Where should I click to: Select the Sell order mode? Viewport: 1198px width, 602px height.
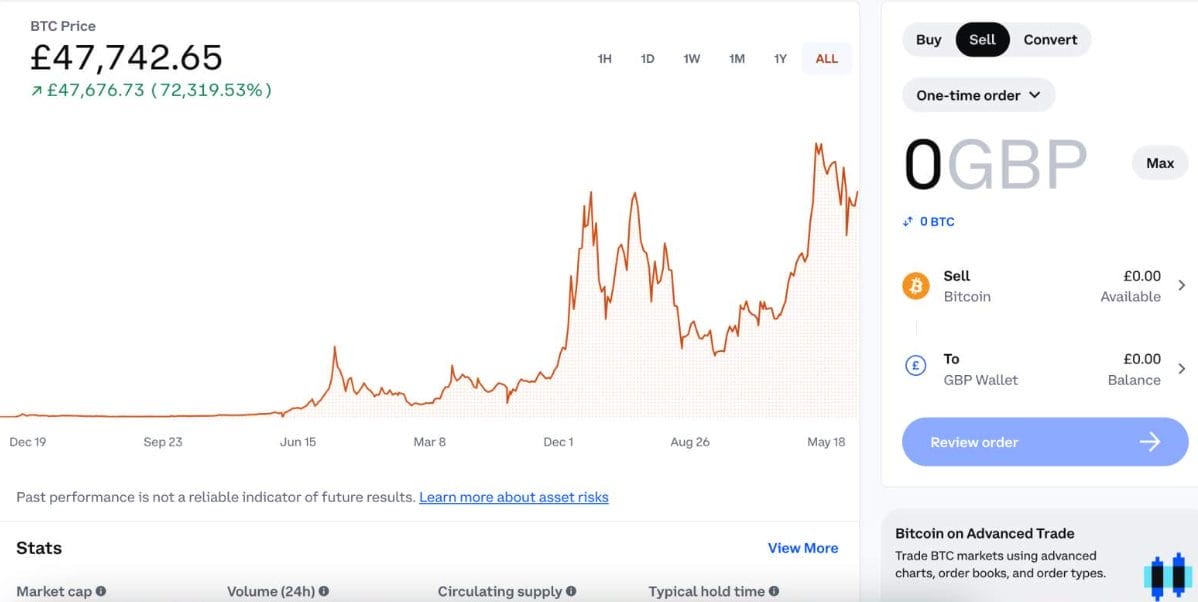click(x=982, y=40)
